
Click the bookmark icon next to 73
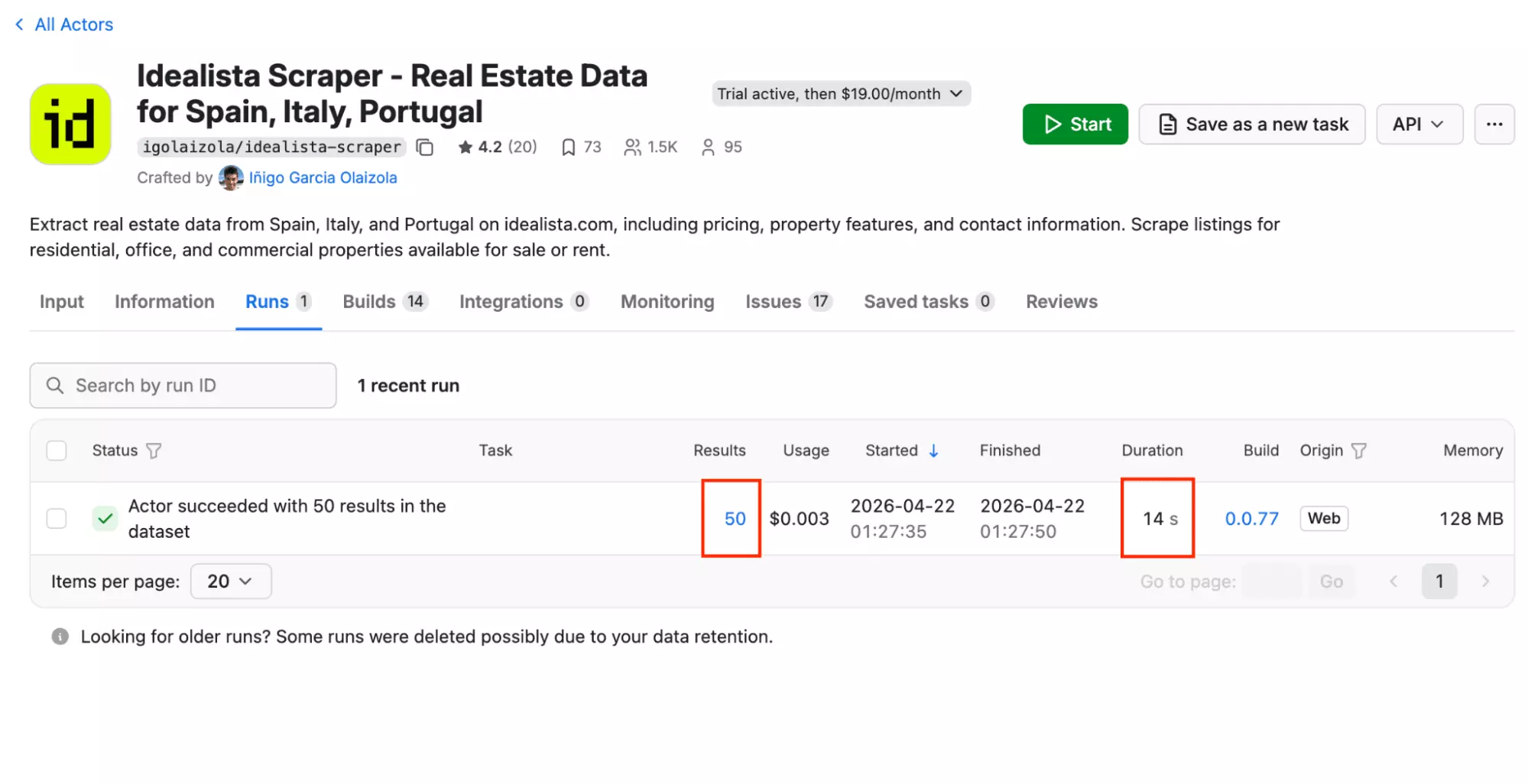tap(568, 147)
